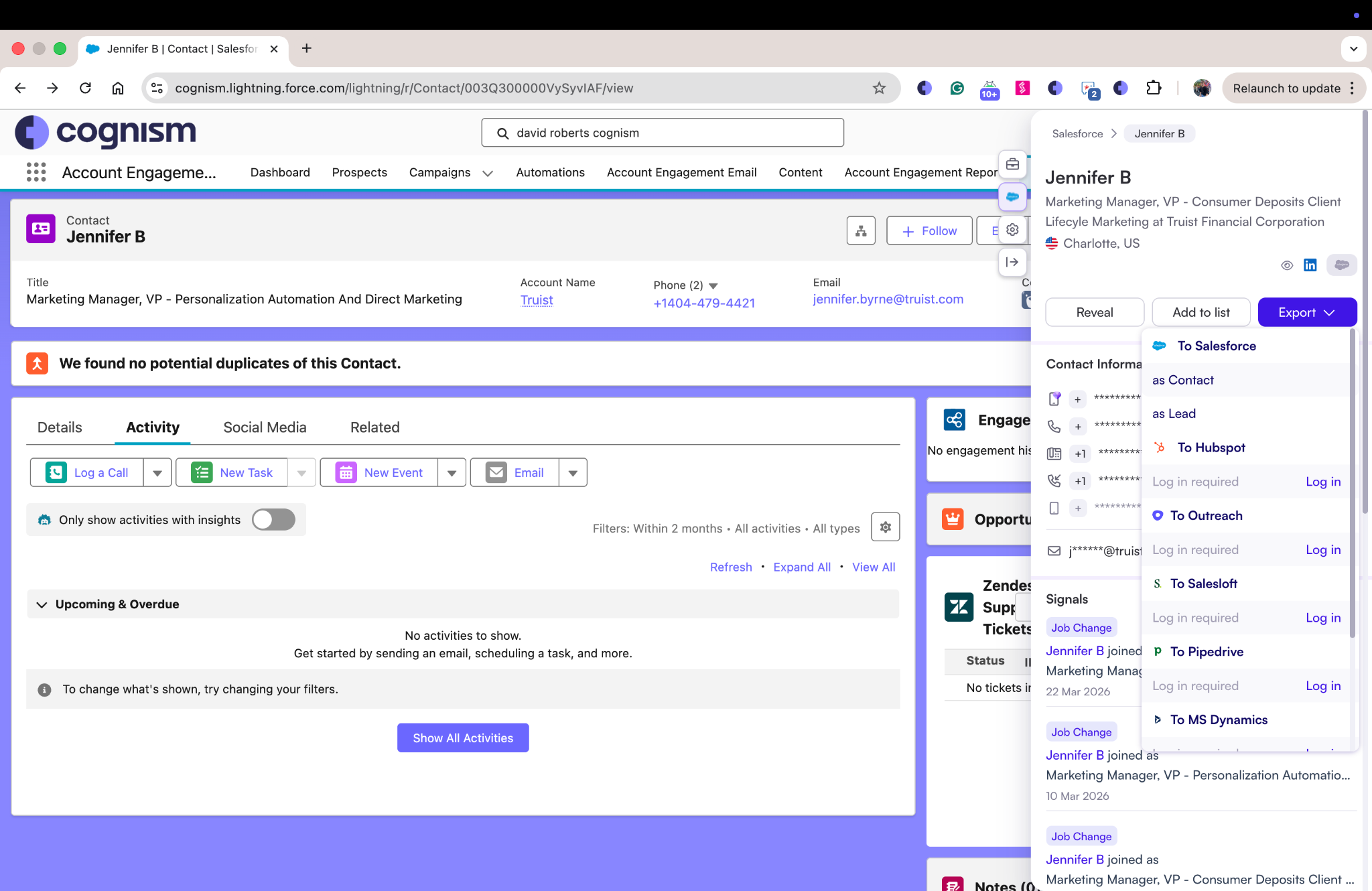The width and height of the screenshot is (1372, 891).
Task: Switch to the Details tab
Action: pyautogui.click(x=60, y=427)
